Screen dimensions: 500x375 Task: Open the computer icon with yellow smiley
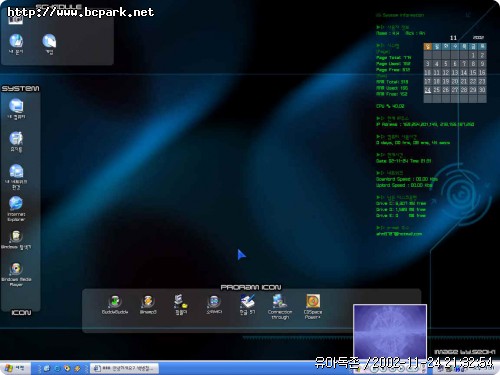click(181, 304)
